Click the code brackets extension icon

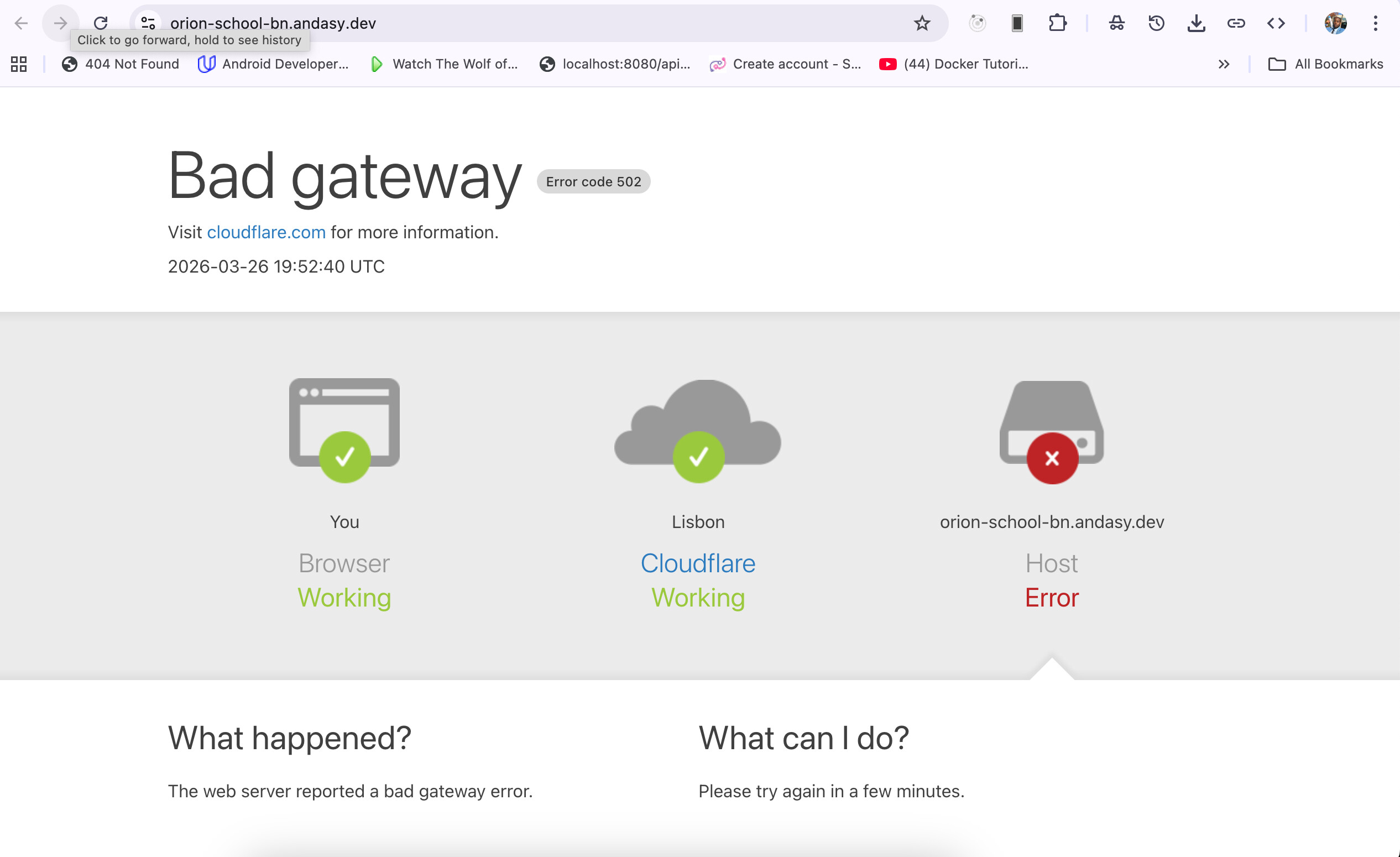[1276, 23]
